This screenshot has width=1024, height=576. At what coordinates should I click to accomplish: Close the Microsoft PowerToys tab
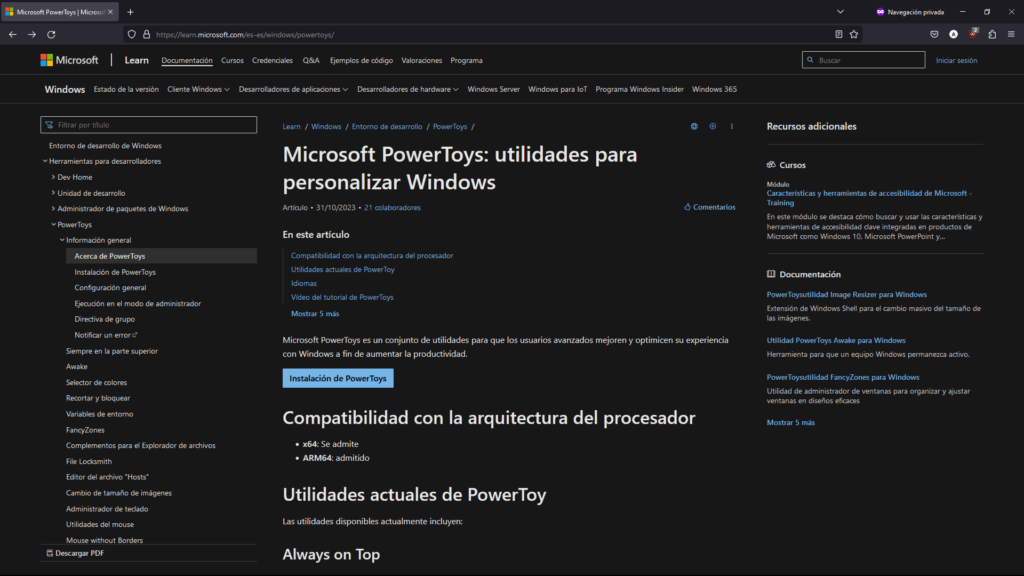(110, 12)
